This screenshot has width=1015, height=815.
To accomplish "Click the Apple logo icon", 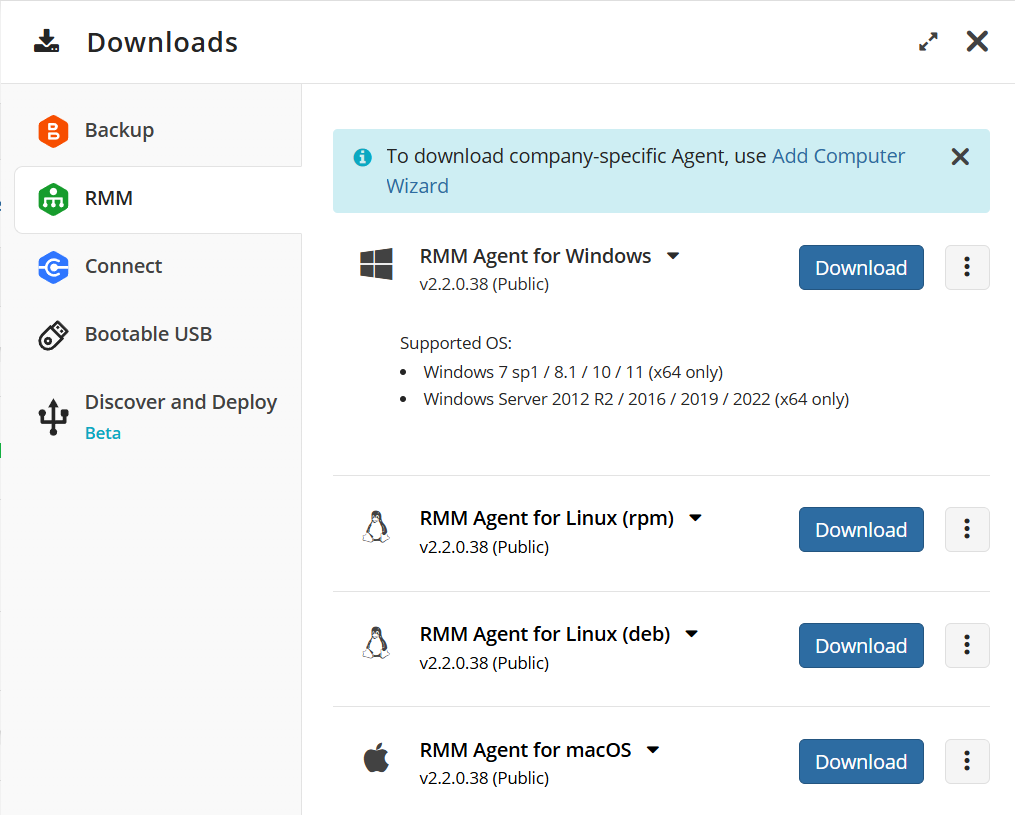I will click(x=376, y=757).
